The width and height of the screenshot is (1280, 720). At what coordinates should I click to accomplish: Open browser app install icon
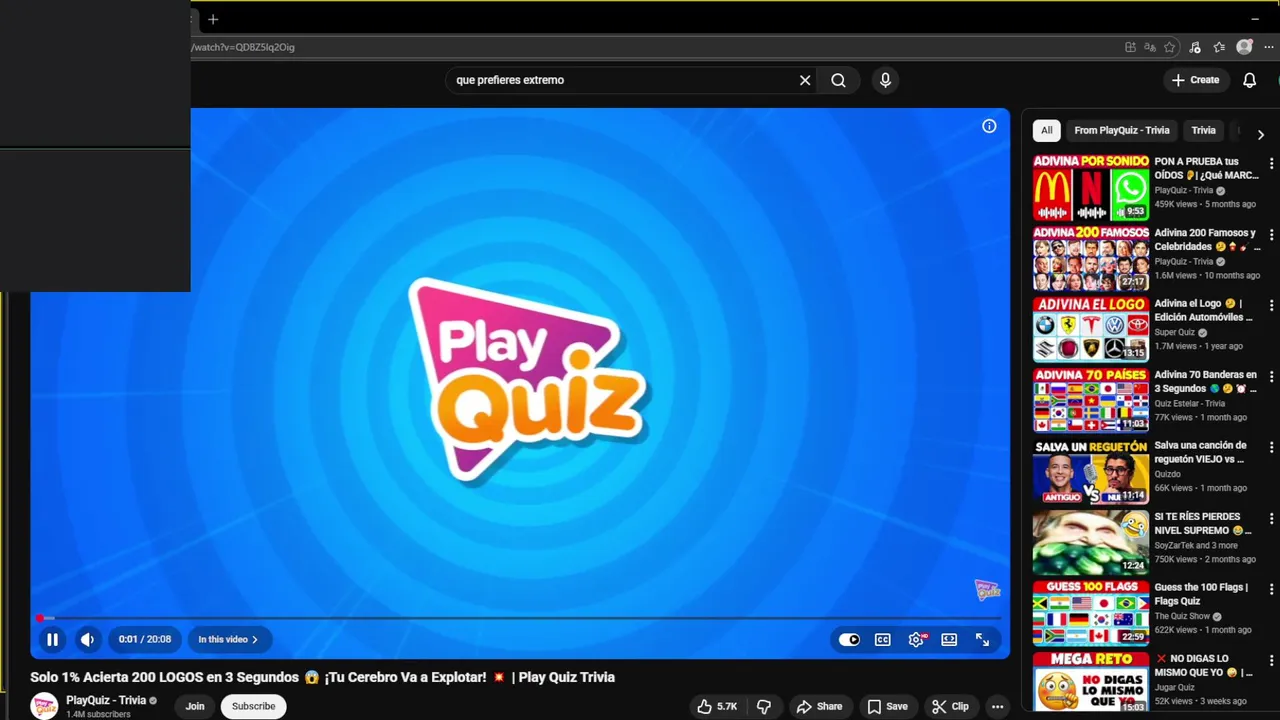coord(1130,47)
